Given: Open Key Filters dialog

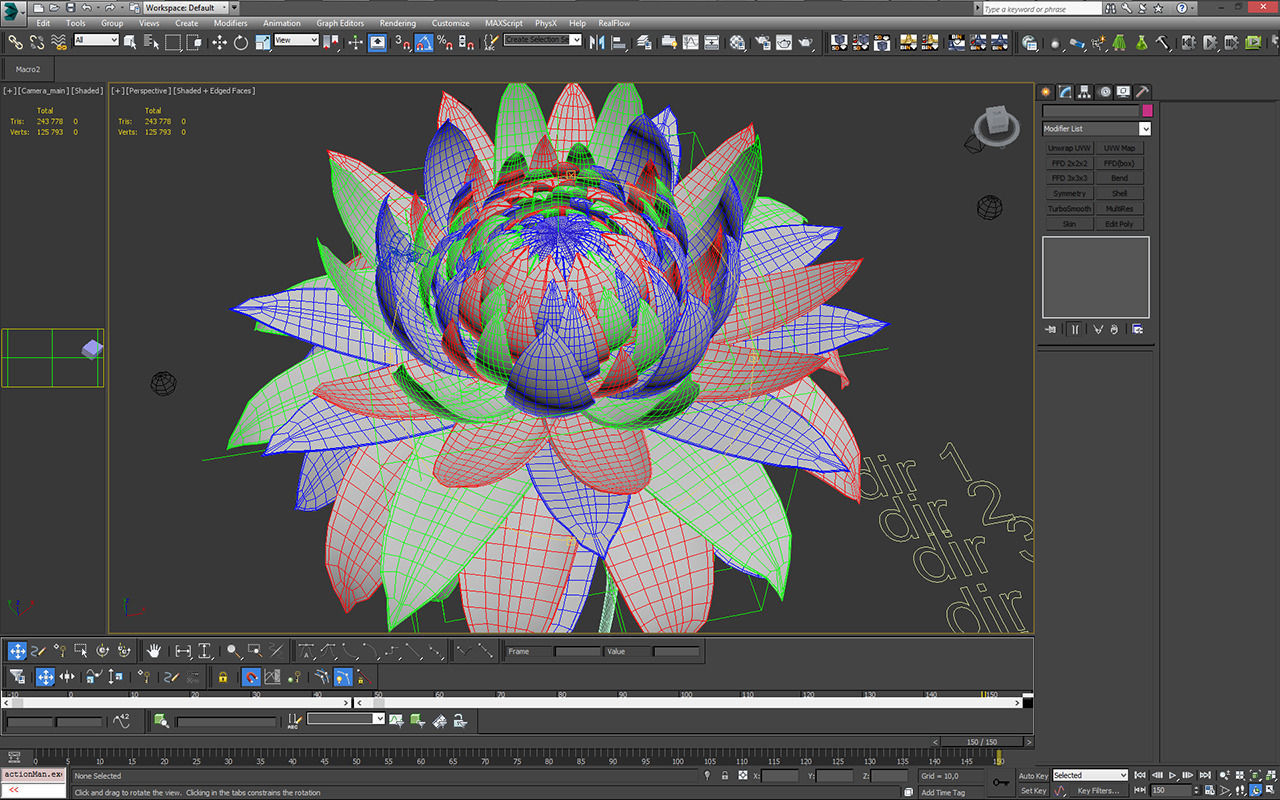Looking at the screenshot, I should coord(1098,790).
